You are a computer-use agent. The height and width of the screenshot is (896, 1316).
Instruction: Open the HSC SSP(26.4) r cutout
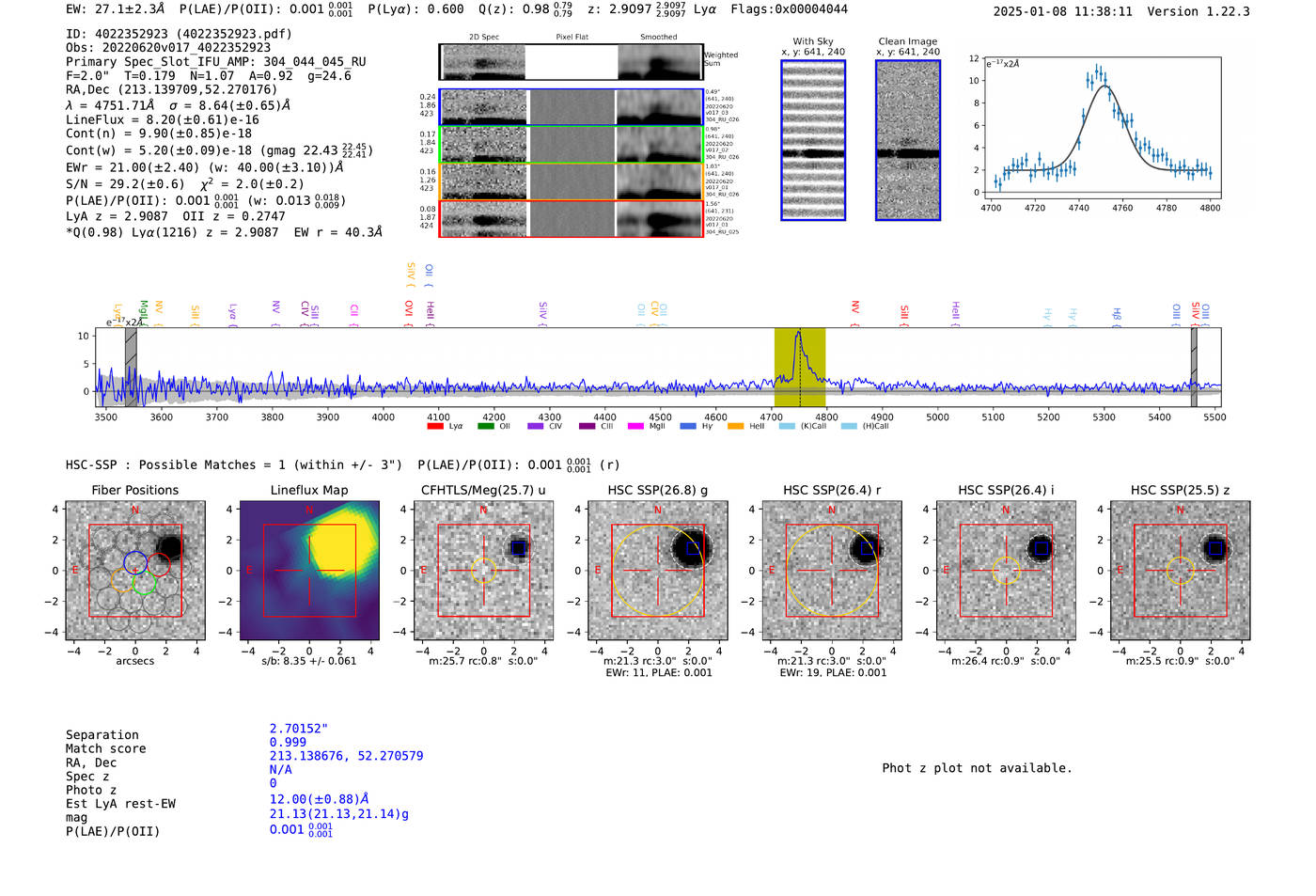pyautogui.click(x=832, y=571)
